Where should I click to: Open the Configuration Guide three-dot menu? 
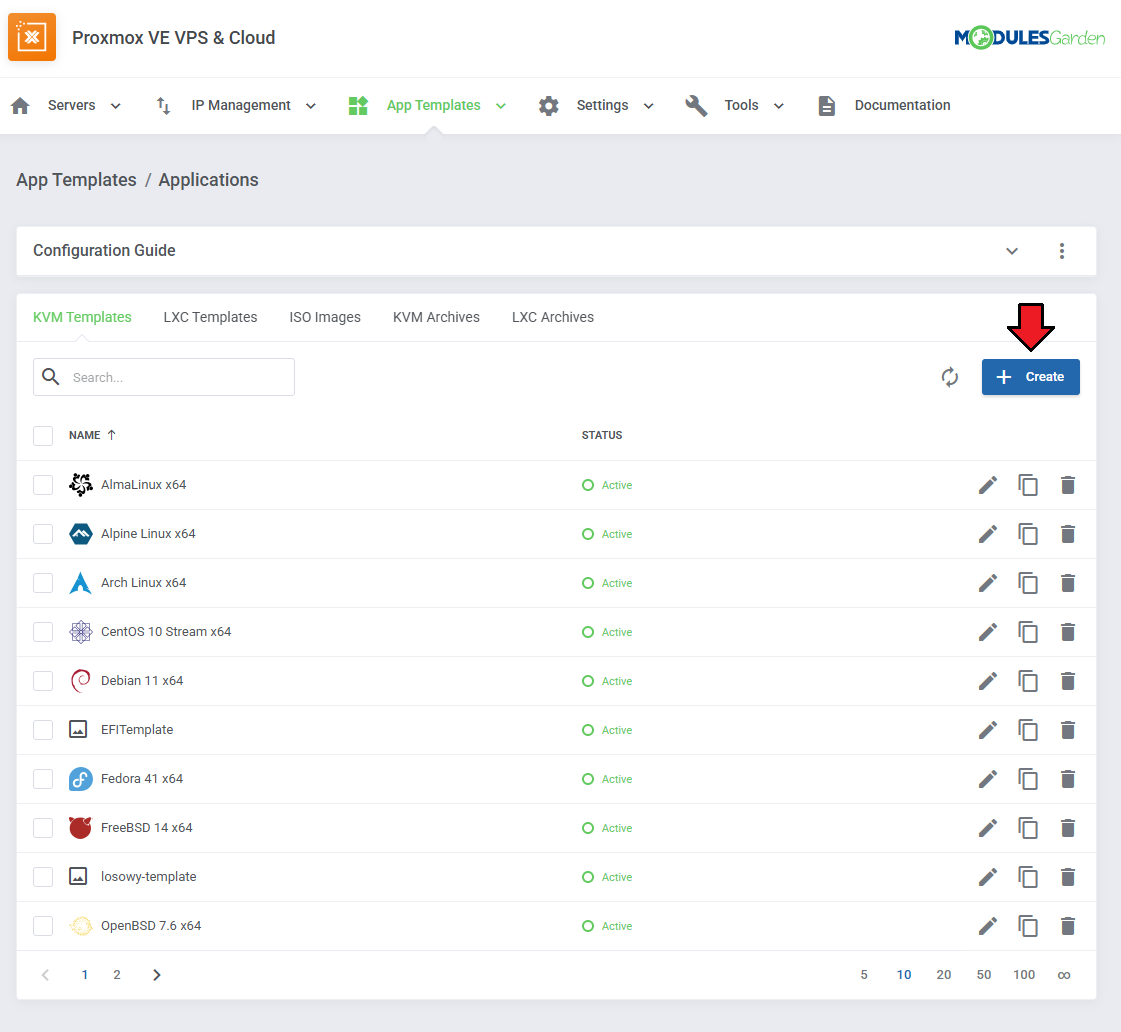coord(1062,251)
